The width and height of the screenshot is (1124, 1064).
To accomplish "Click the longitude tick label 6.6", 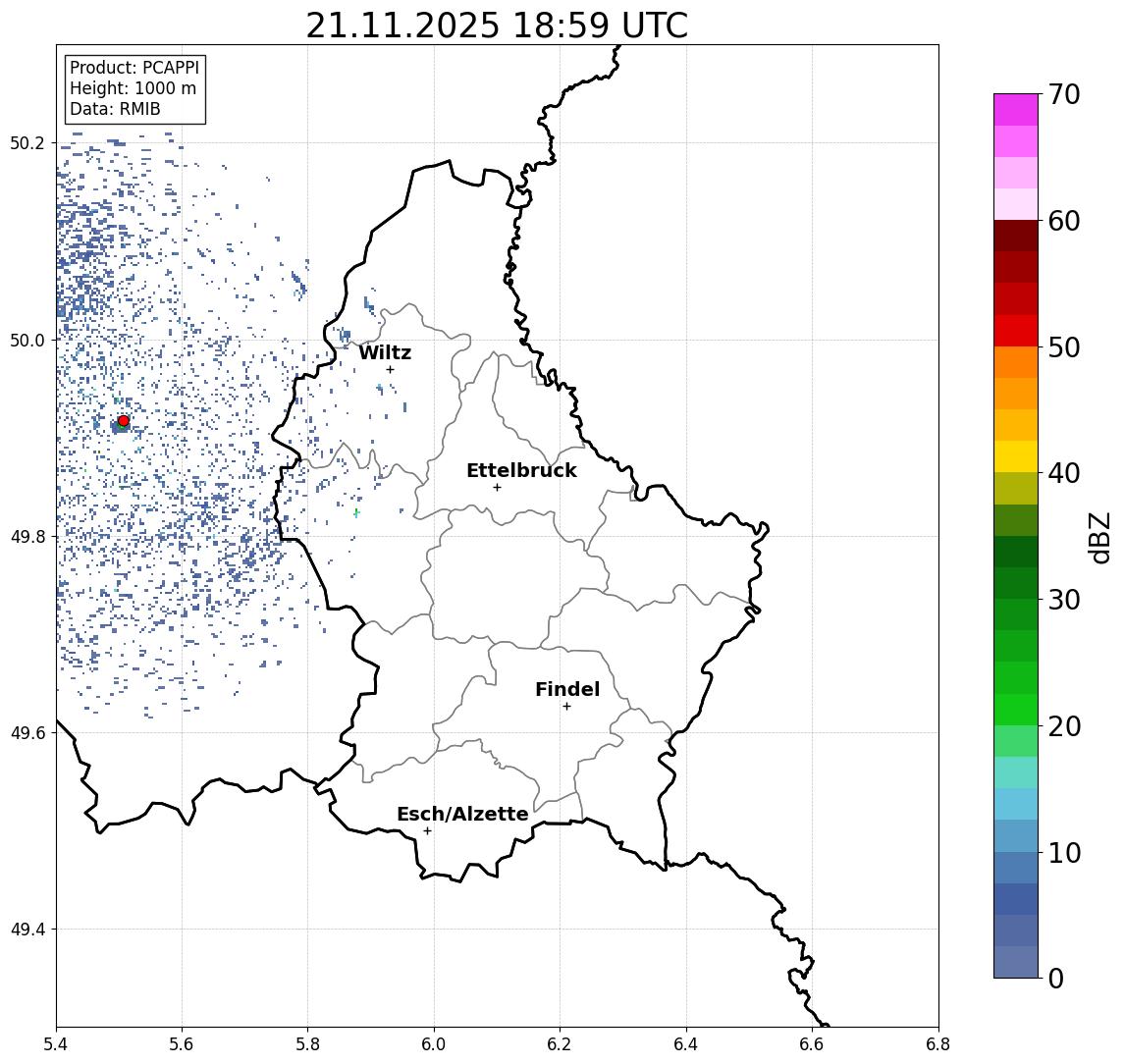I will [x=812, y=1044].
